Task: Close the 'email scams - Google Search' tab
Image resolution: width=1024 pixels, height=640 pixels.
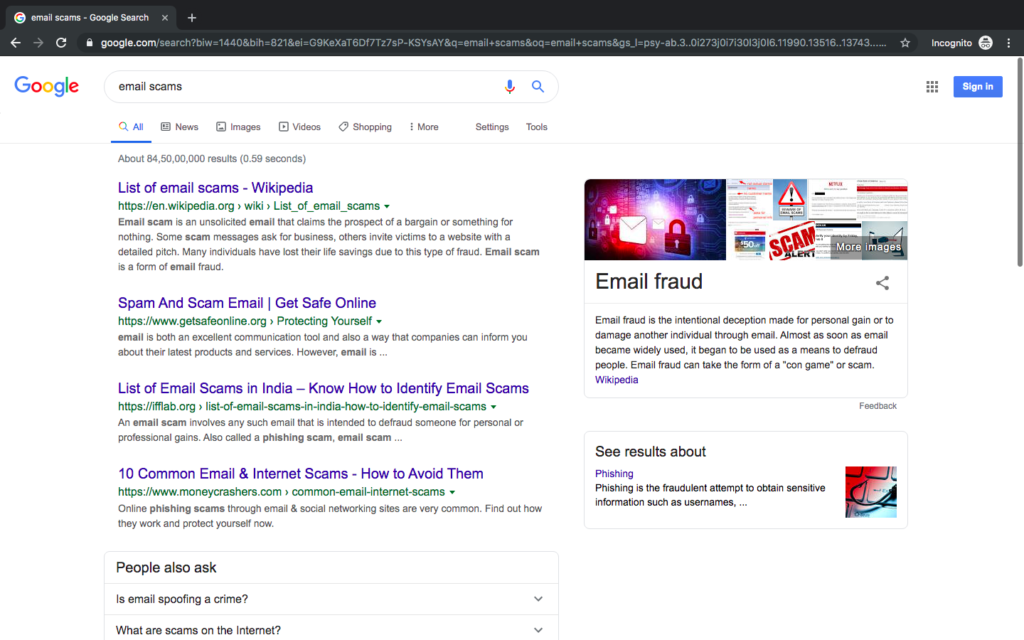Action: (165, 18)
